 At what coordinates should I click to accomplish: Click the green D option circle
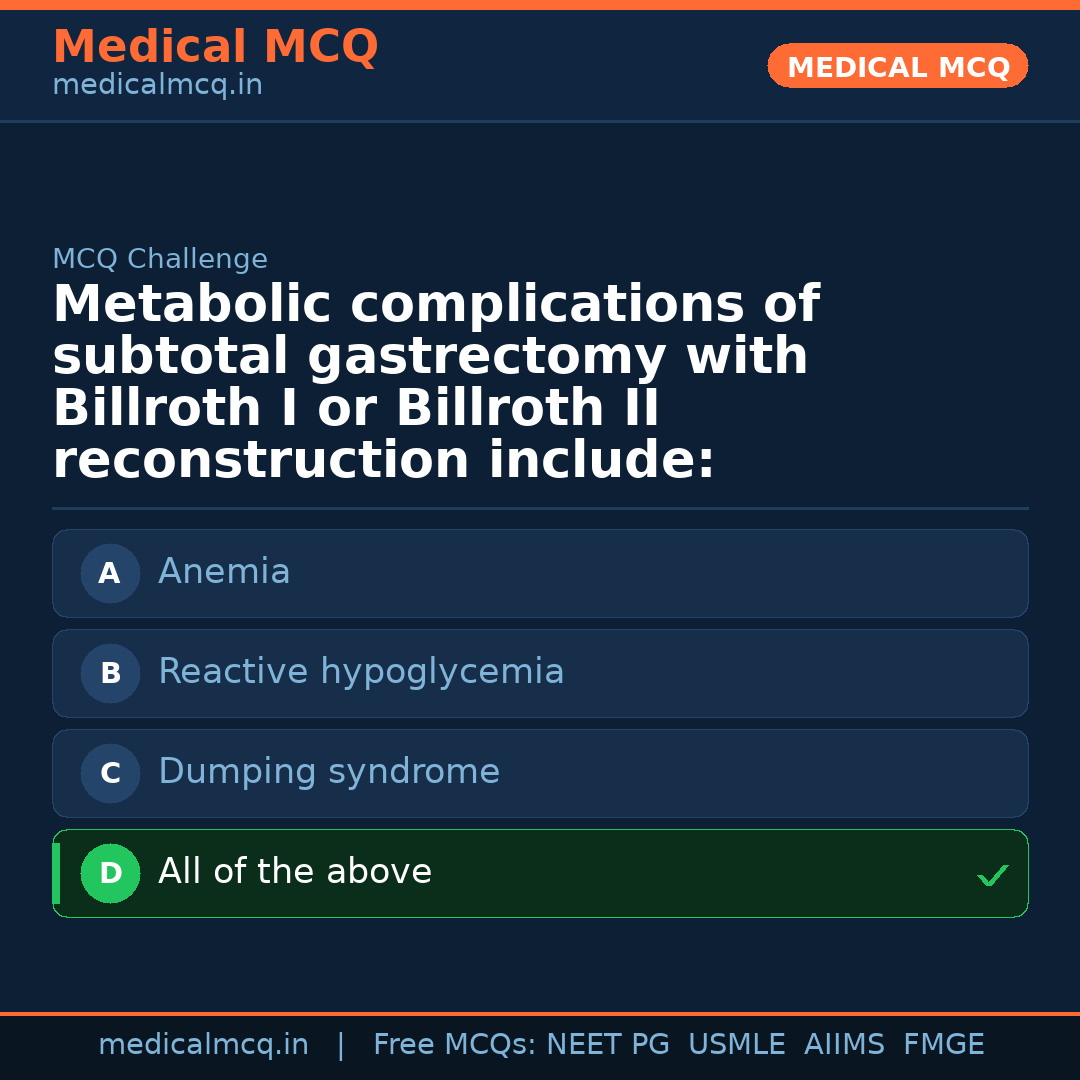(x=110, y=873)
